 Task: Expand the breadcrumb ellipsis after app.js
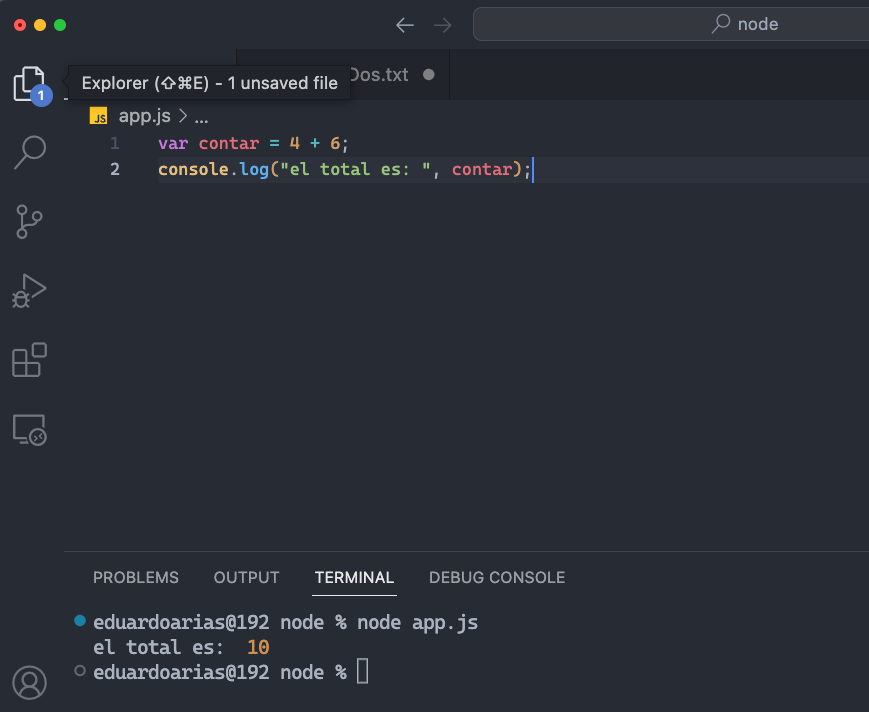tap(201, 117)
